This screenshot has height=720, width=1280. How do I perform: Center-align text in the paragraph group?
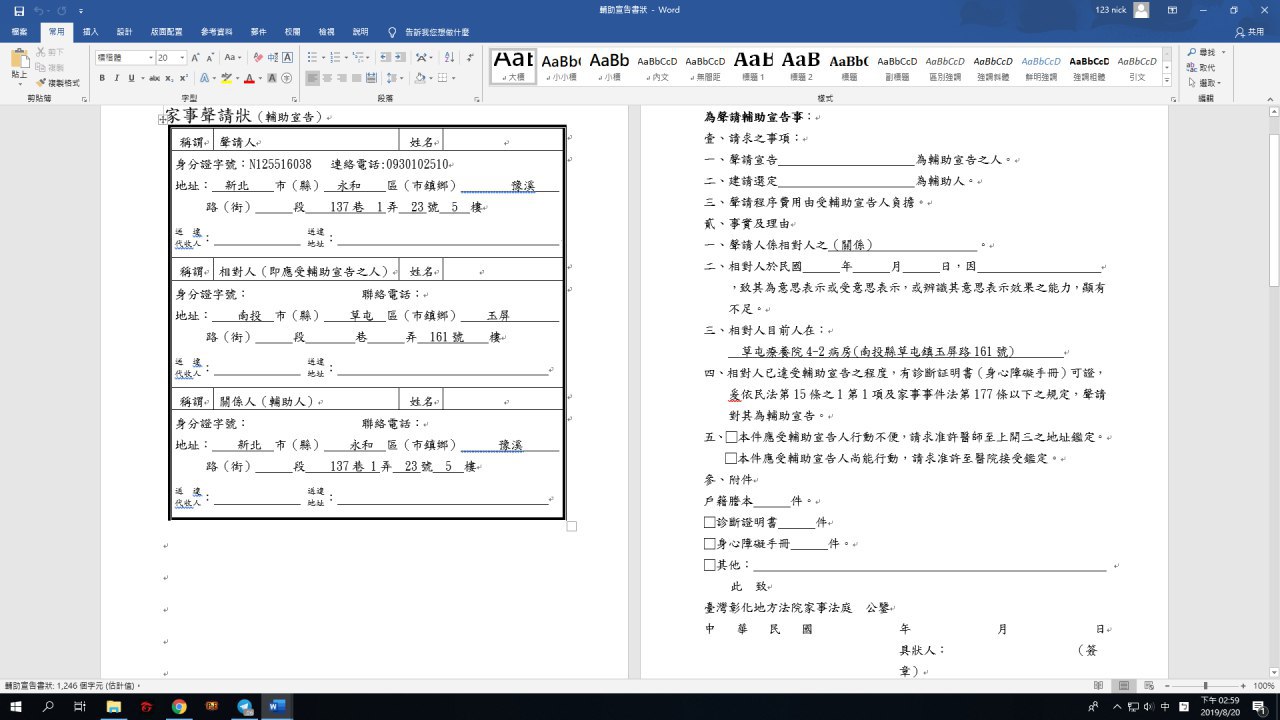(x=328, y=78)
